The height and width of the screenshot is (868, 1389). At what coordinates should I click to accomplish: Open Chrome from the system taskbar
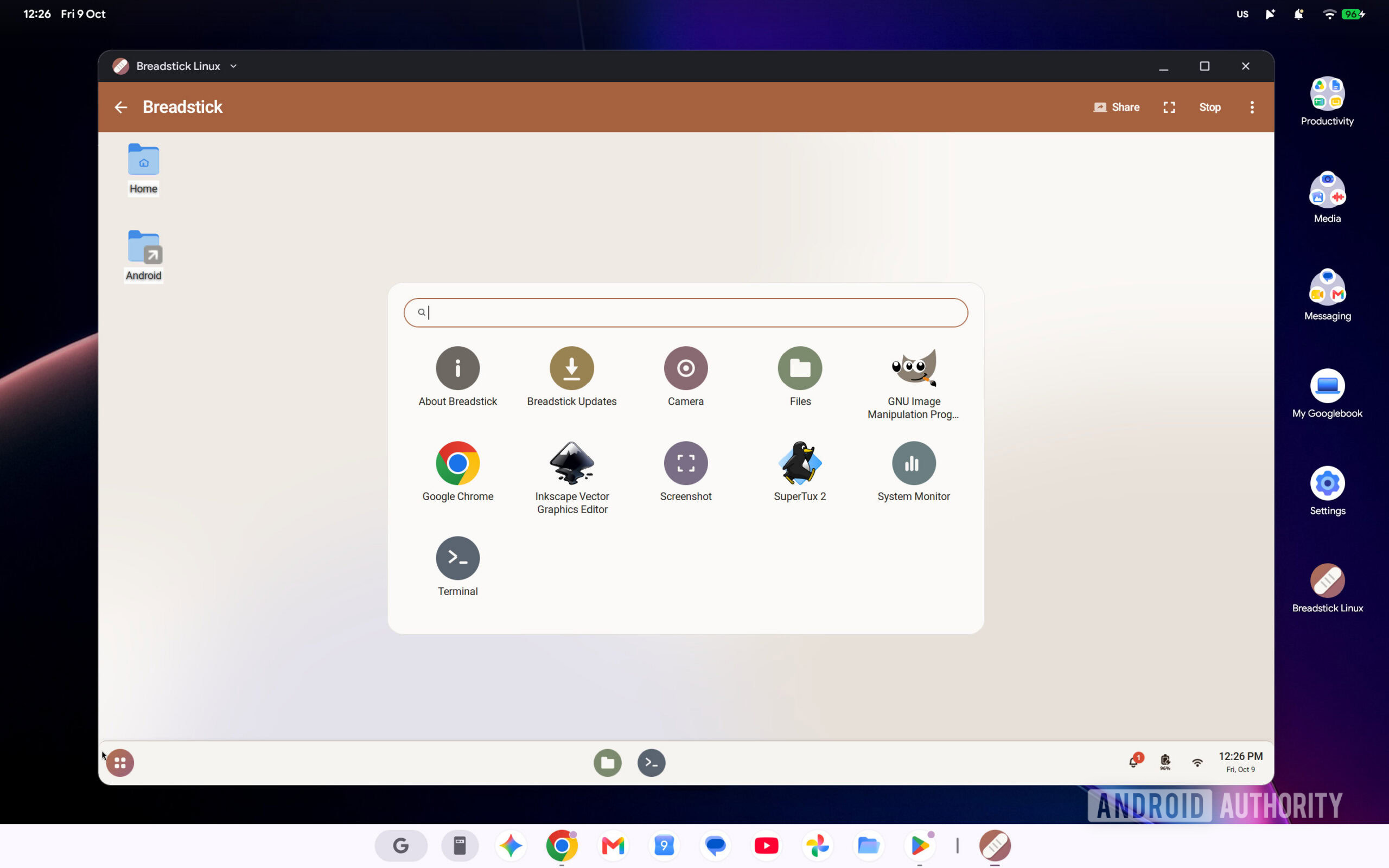[x=562, y=845]
